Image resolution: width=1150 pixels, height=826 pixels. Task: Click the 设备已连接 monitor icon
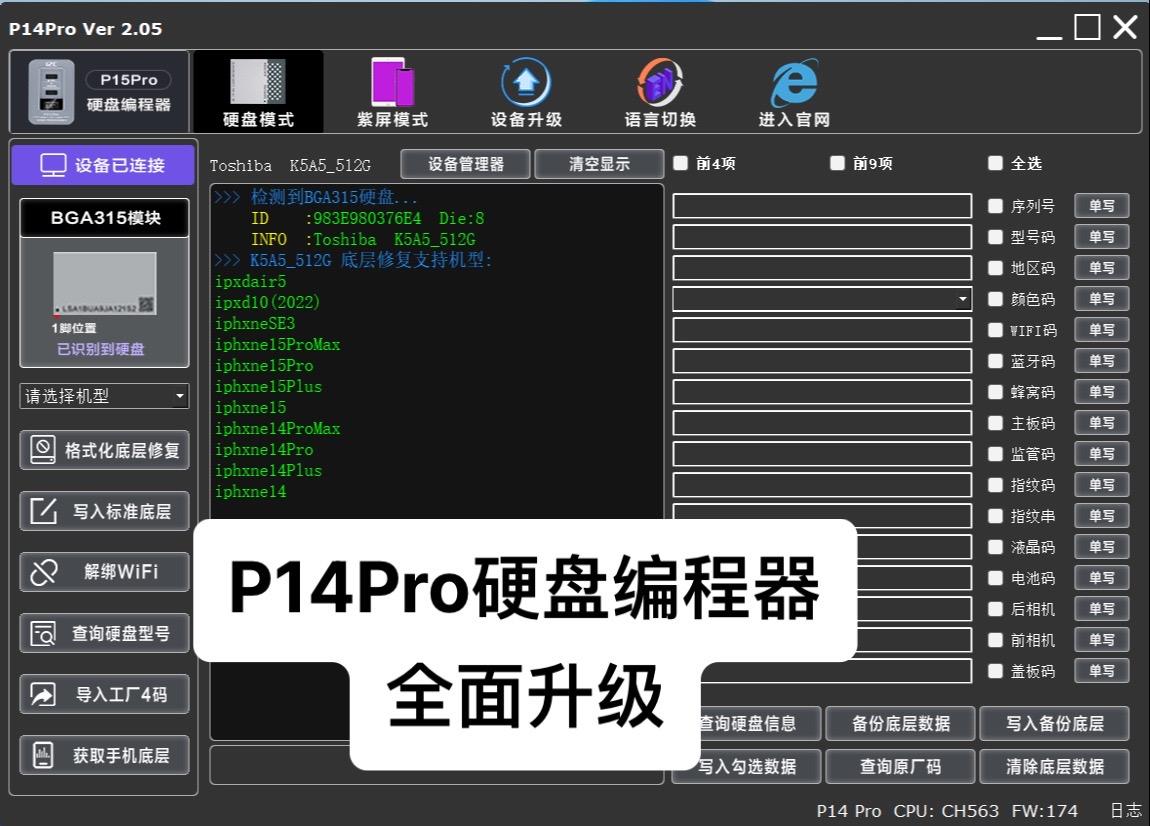[53, 165]
